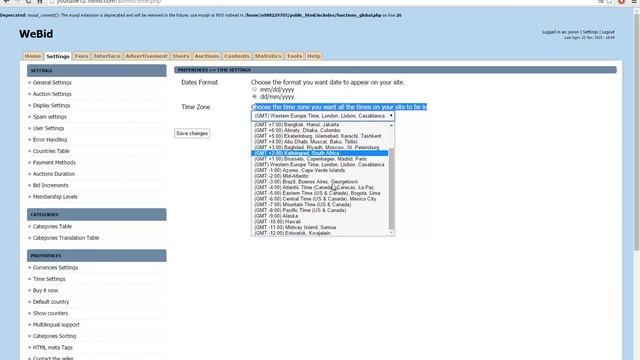The width and height of the screenshot is (640, 360).
Task: Choose GMT +1:00 Brussels, Copenhagen, Madrid
Action: 320,159
